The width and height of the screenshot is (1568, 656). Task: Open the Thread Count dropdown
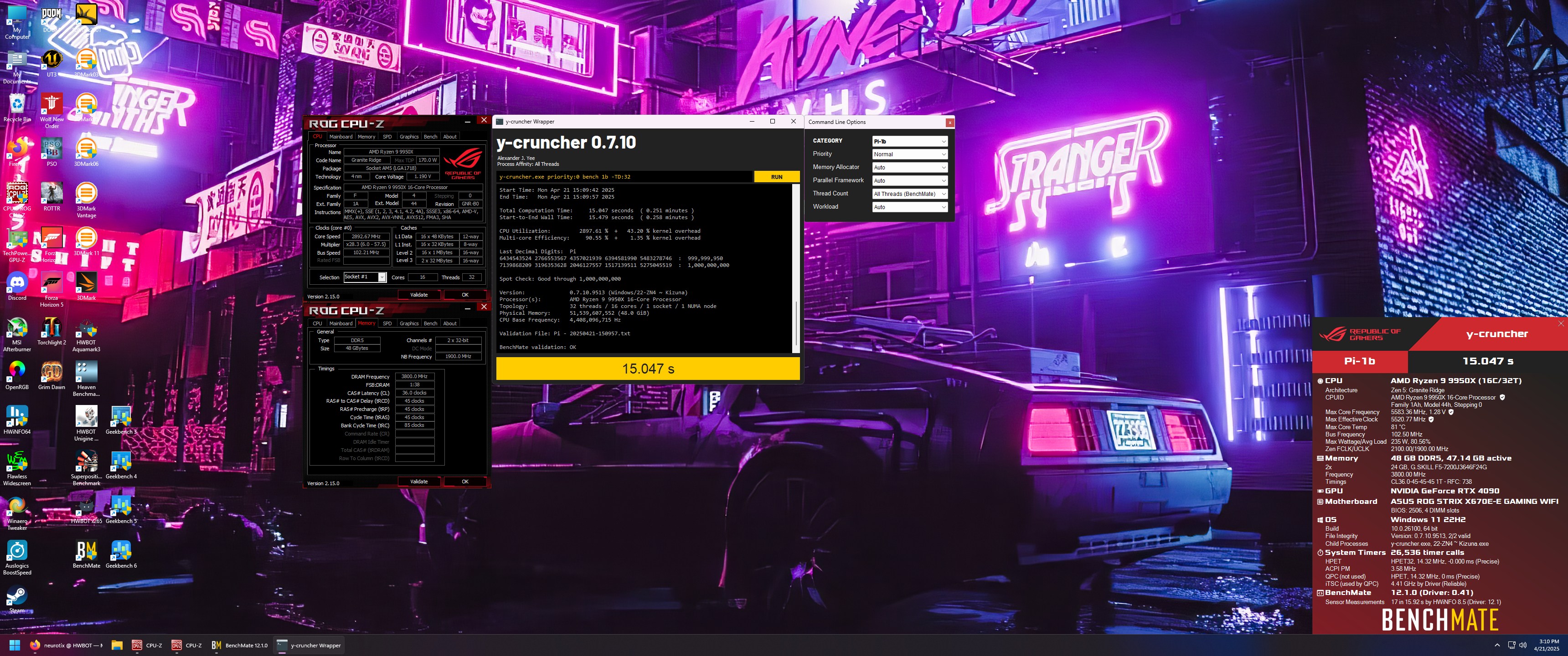pyautogui.click(x=909, y=194)
